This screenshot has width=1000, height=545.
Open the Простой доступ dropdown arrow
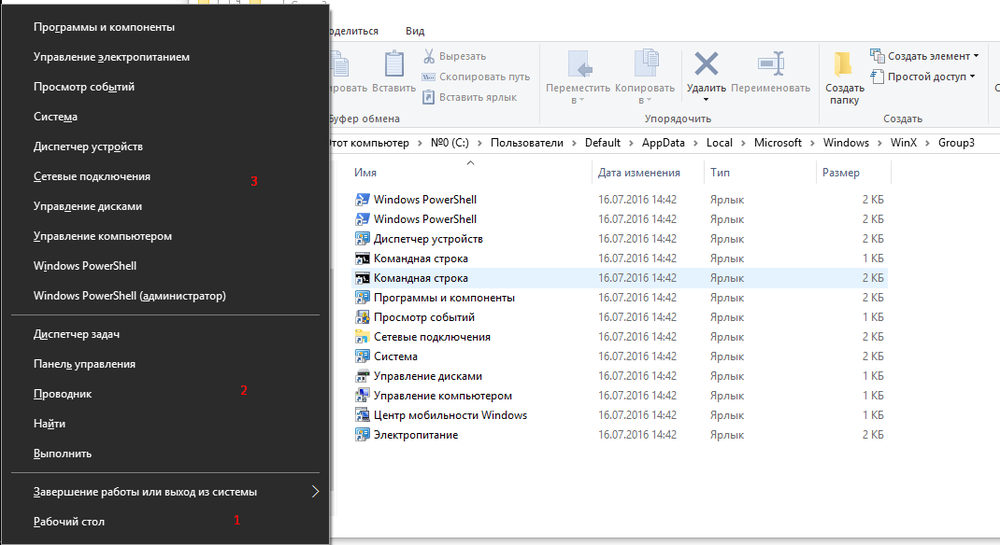972,76
